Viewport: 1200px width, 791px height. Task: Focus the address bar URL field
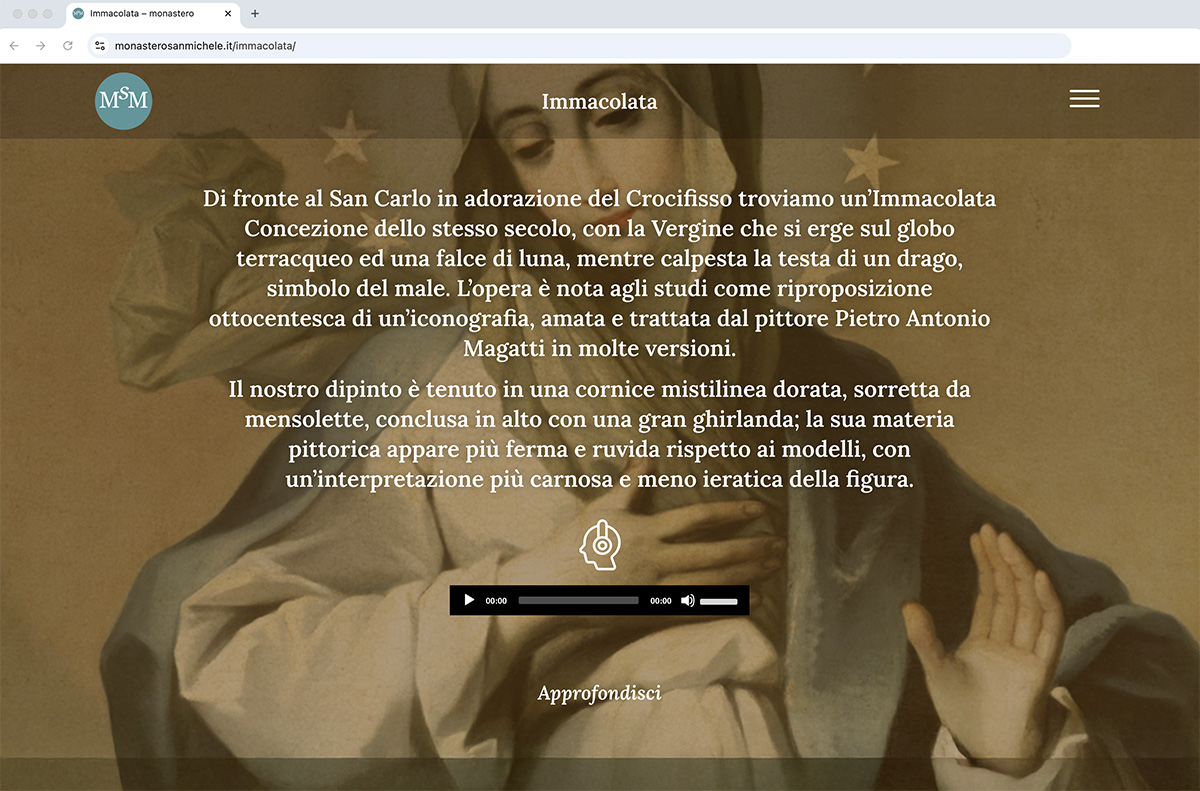click(580, 46)
